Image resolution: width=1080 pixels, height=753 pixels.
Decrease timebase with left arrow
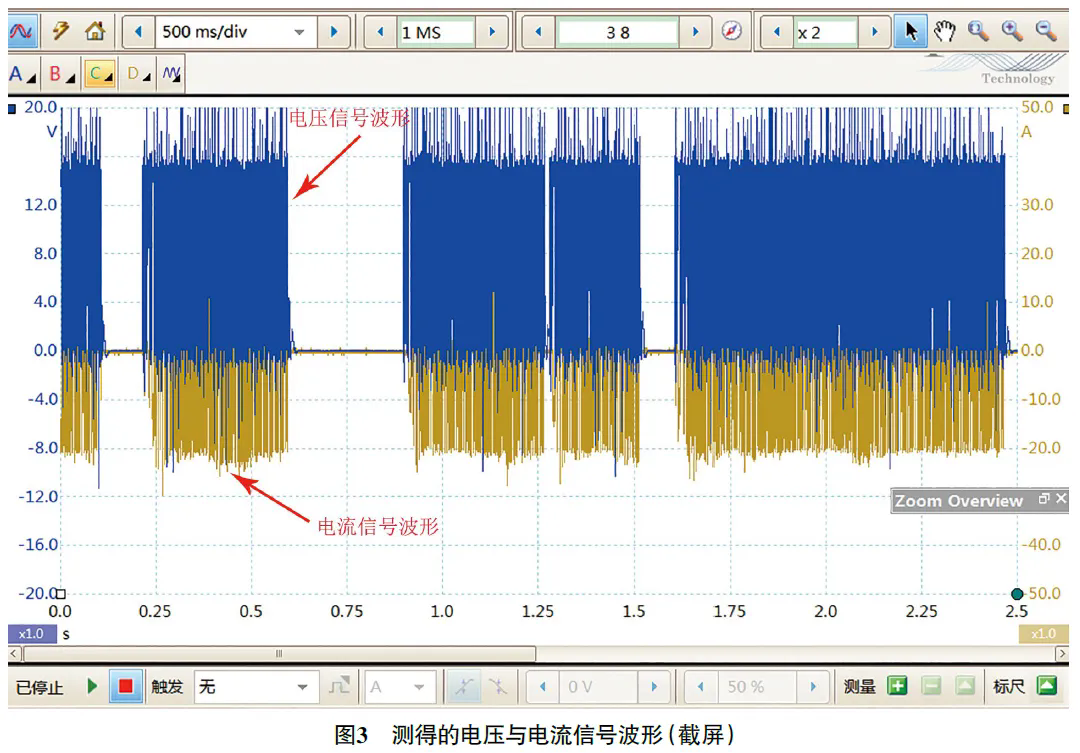click(138, 32)
